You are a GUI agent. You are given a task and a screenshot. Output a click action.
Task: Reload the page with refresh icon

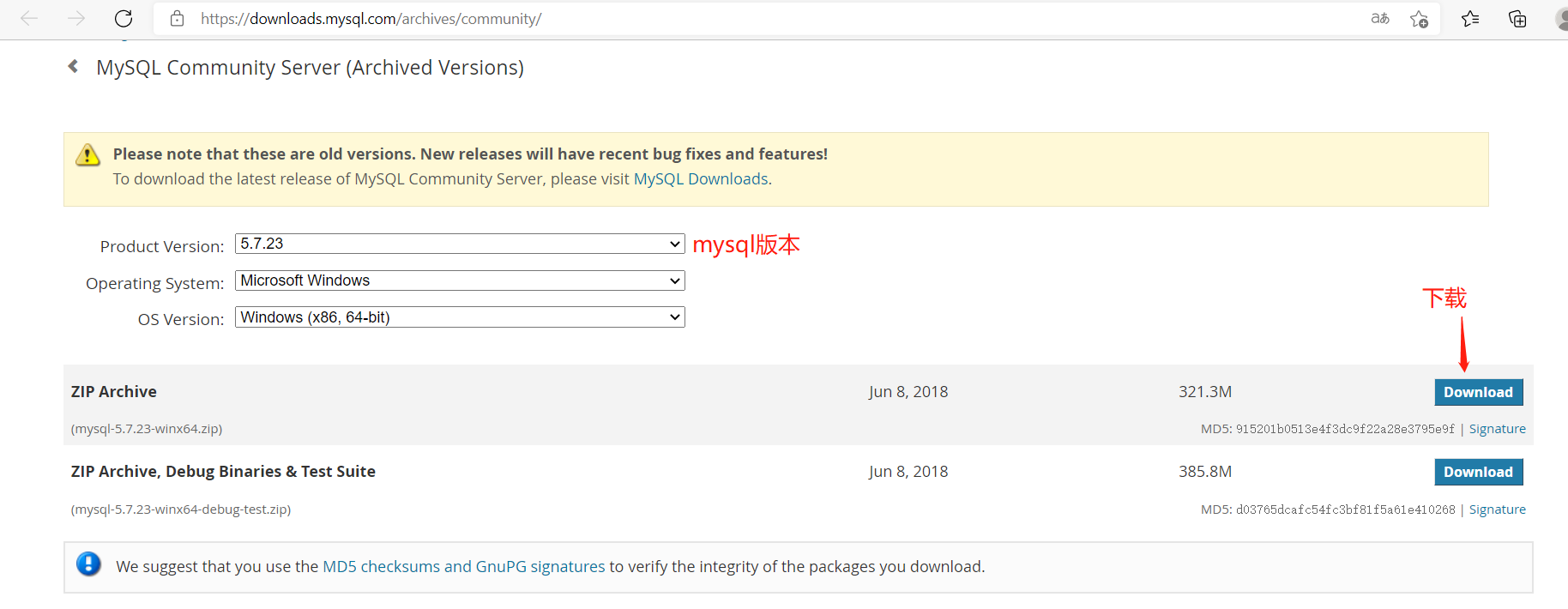(124, 18)
